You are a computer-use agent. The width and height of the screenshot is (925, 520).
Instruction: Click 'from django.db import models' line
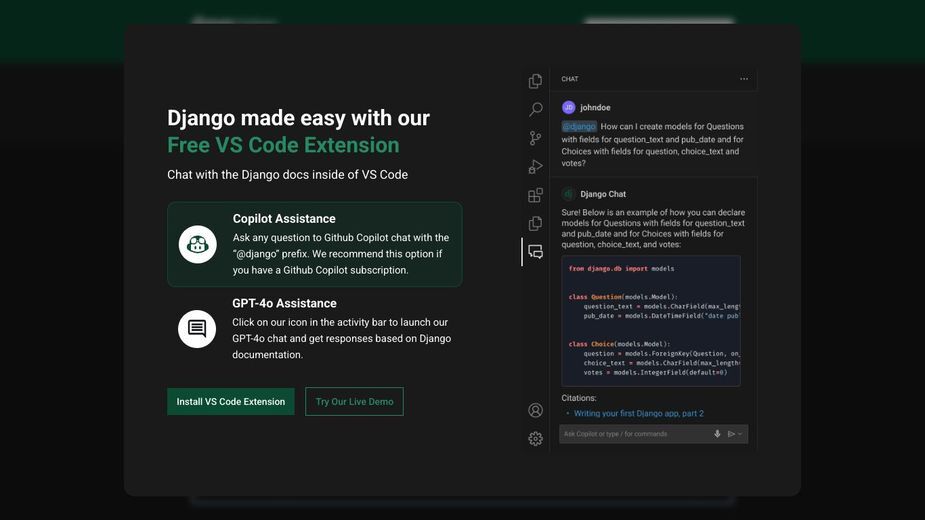click(621, 269)
